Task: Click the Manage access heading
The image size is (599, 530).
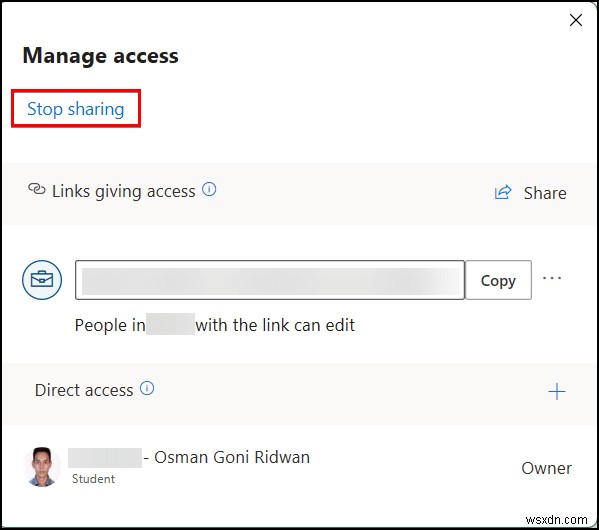Action: point(100,56)
